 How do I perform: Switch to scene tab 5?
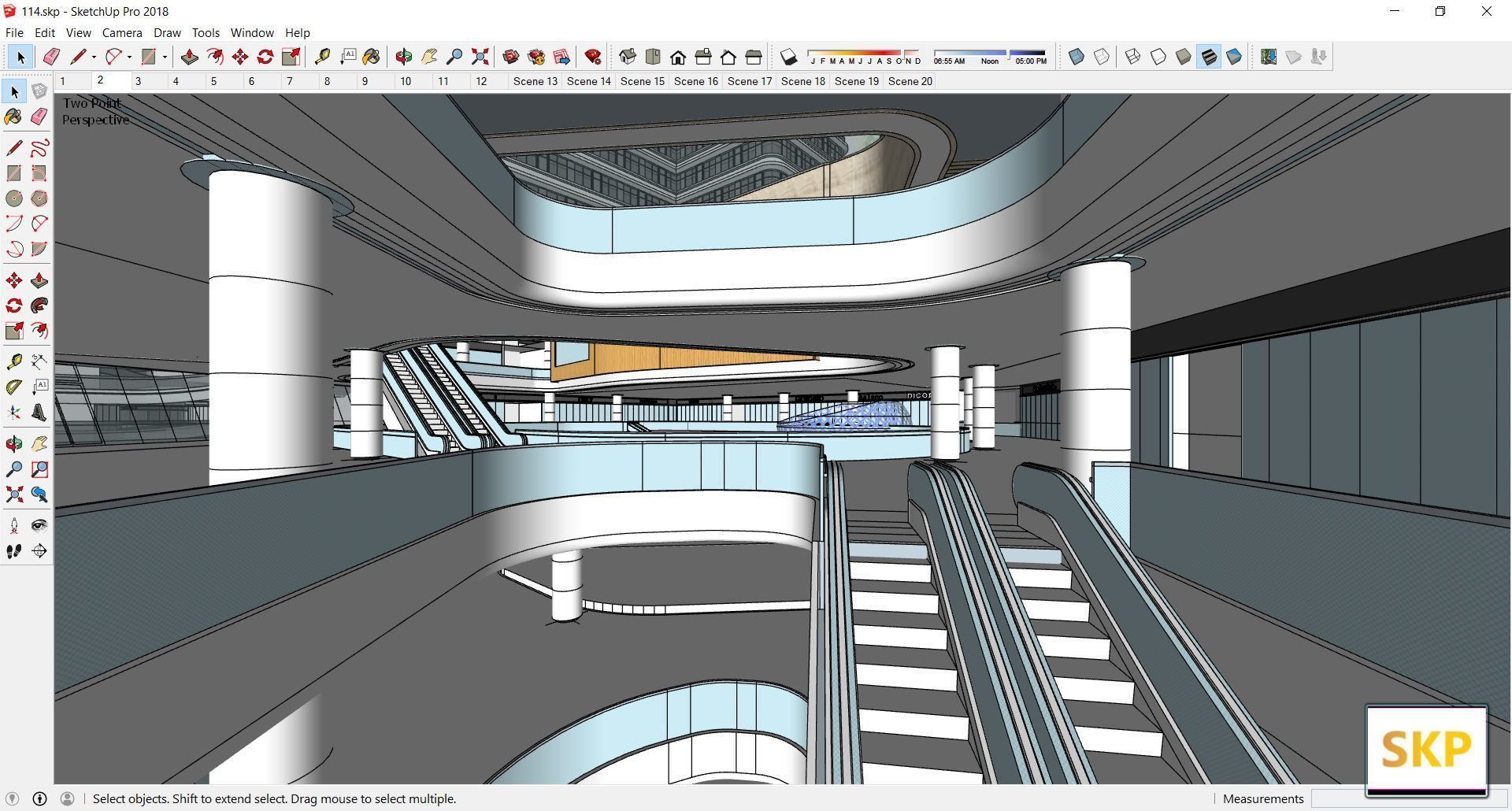tap(213, 81)
